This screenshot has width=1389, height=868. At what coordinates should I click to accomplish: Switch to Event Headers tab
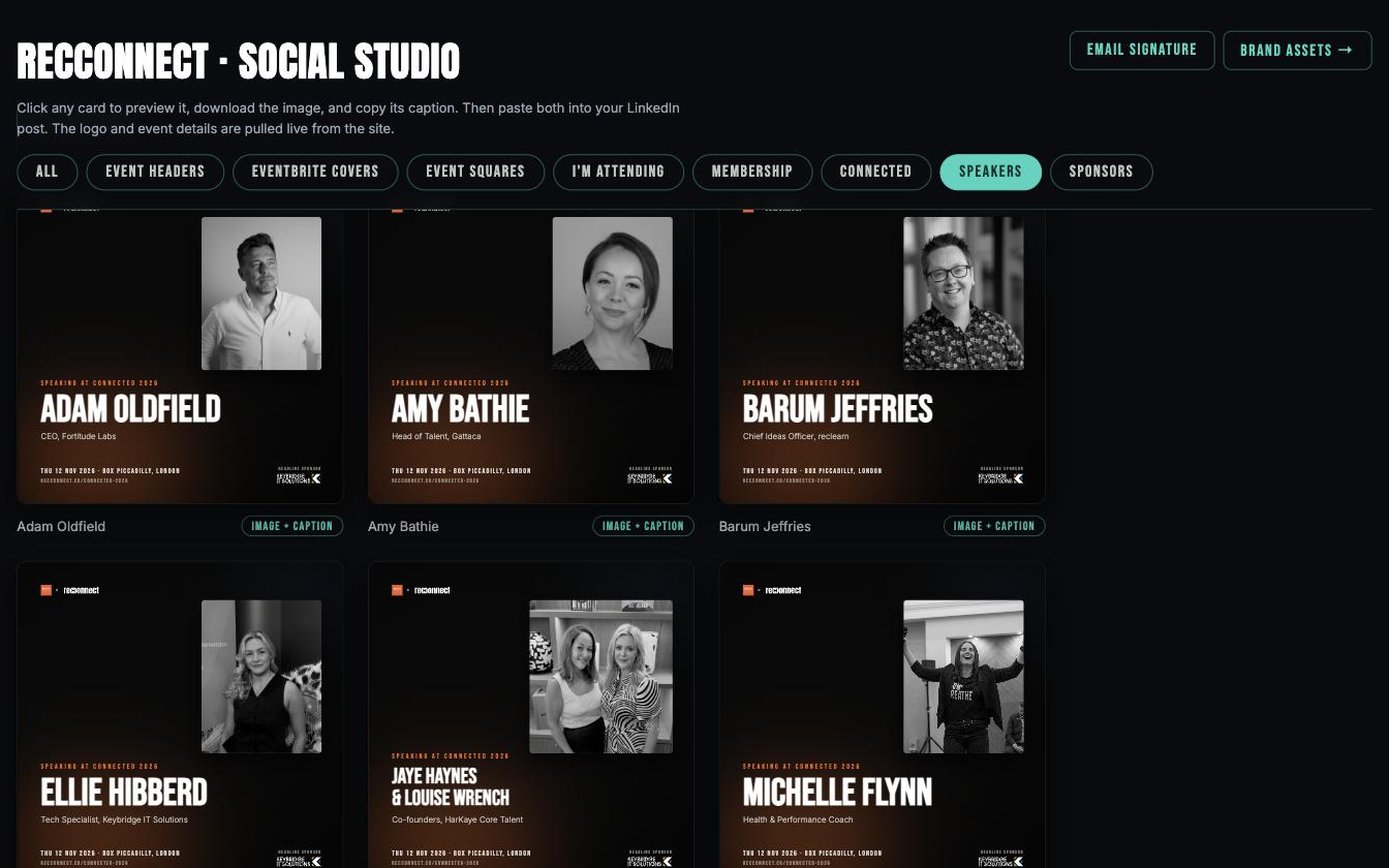pyautogui.click(x=155, y=172)
